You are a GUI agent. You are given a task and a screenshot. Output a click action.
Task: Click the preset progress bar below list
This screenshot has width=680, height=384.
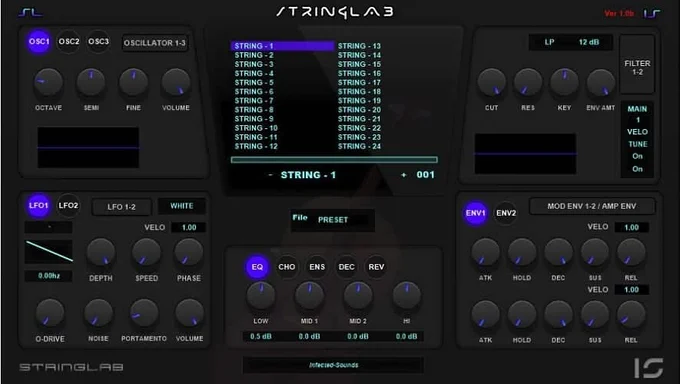(x=334, y=160)
